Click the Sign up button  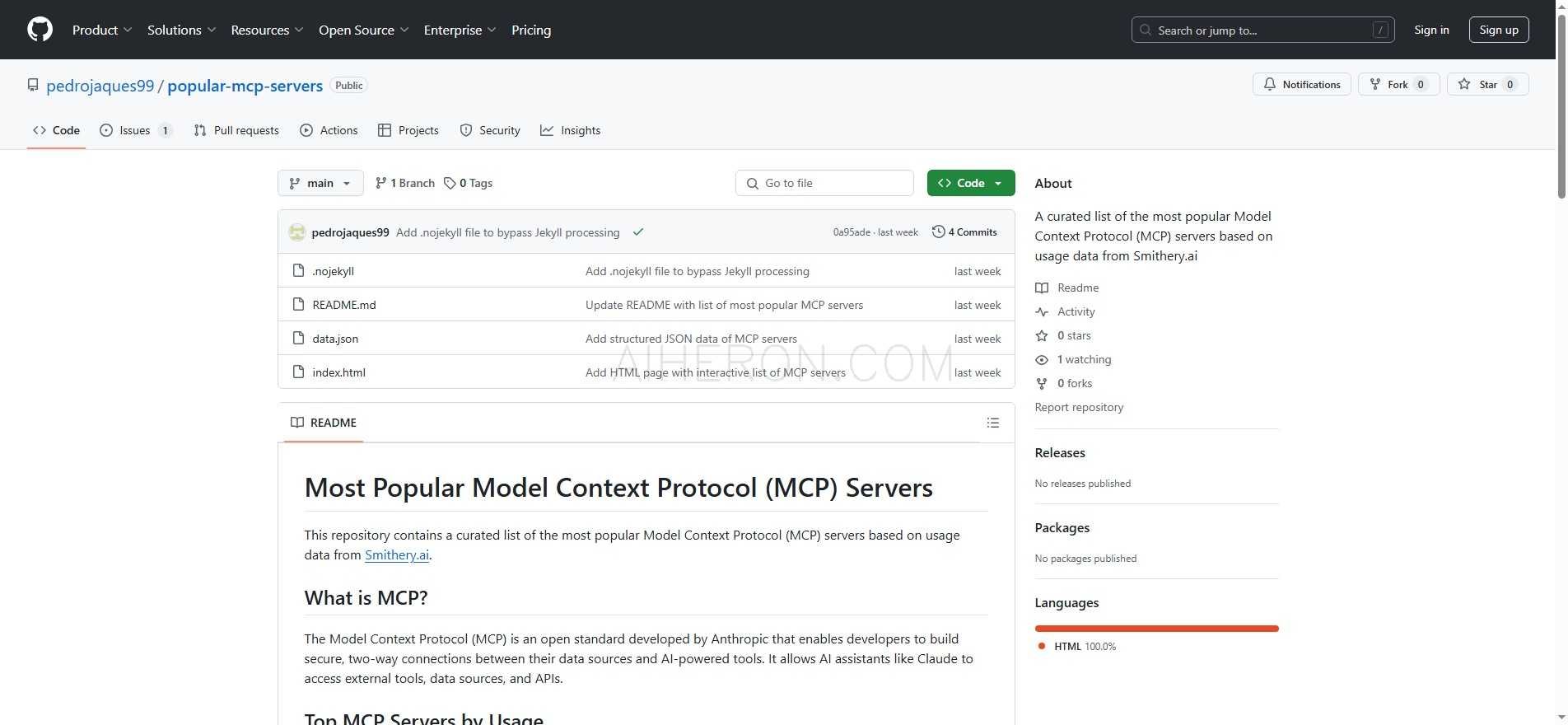pyautogui.click(x=1499, y=30)
